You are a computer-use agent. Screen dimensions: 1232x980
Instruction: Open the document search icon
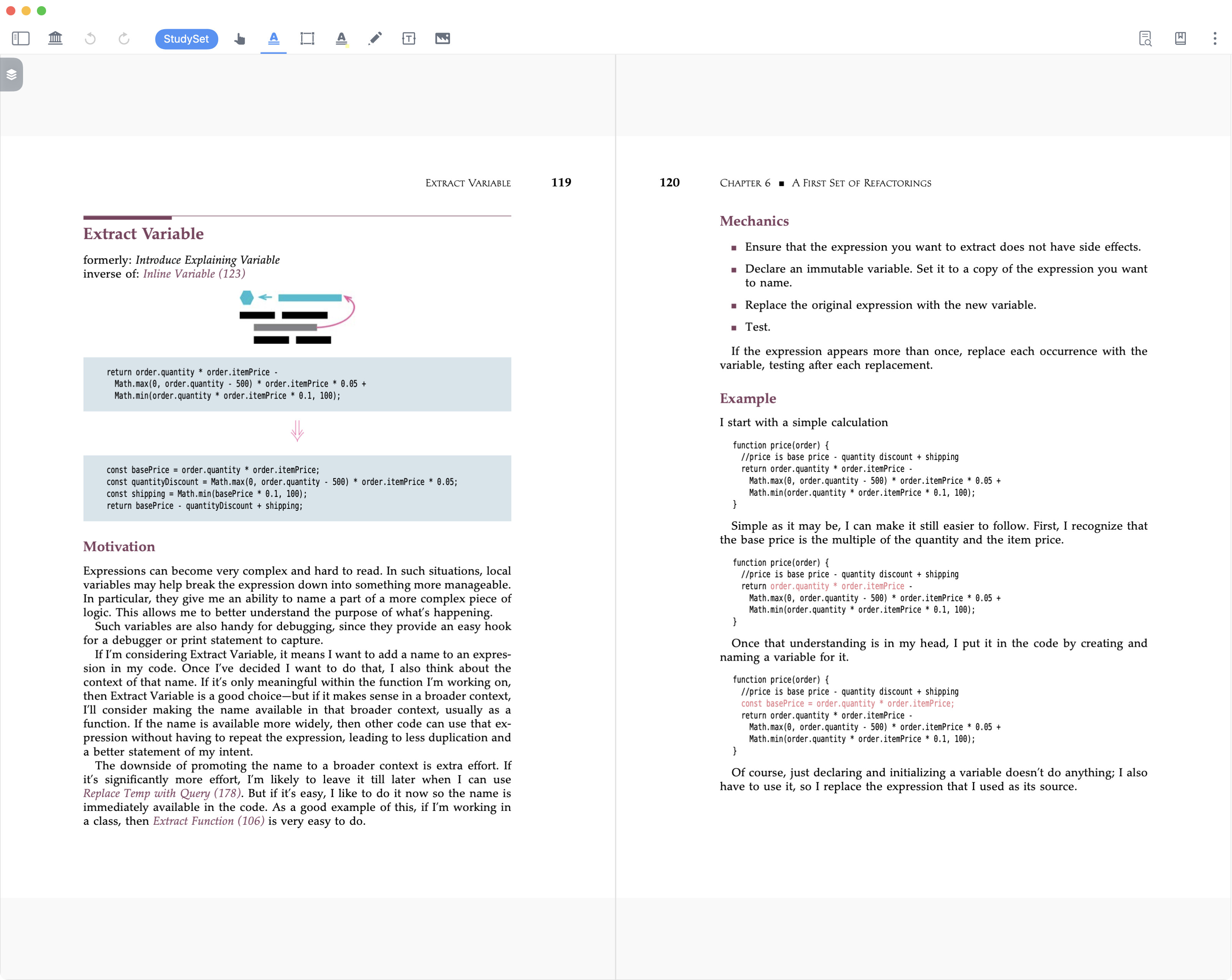click(x=1145, y=38)
